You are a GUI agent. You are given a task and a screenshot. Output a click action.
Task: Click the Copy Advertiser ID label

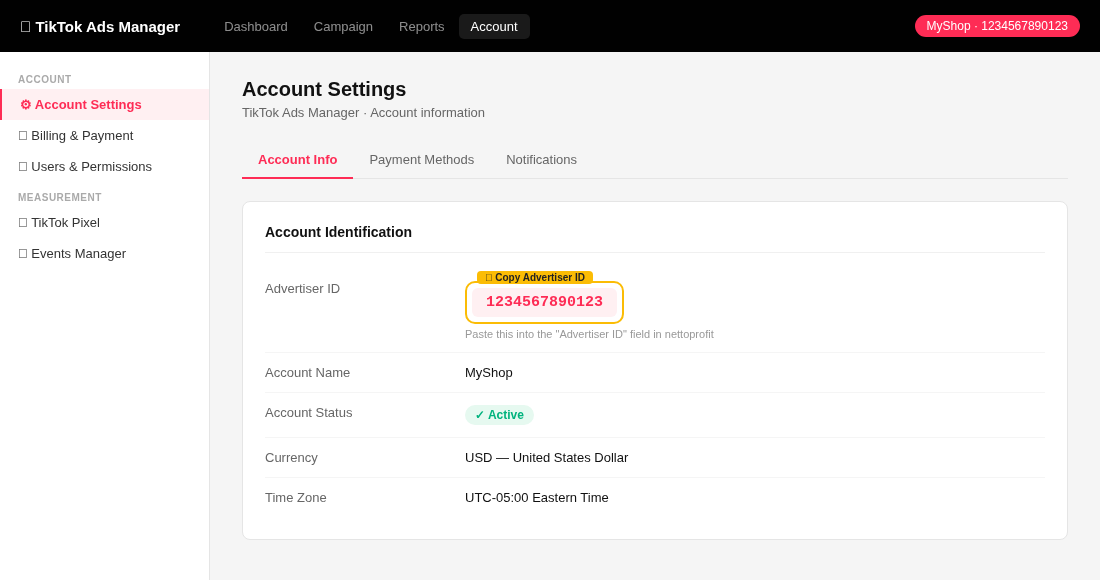pyautogui.click(x=535, y=278)
